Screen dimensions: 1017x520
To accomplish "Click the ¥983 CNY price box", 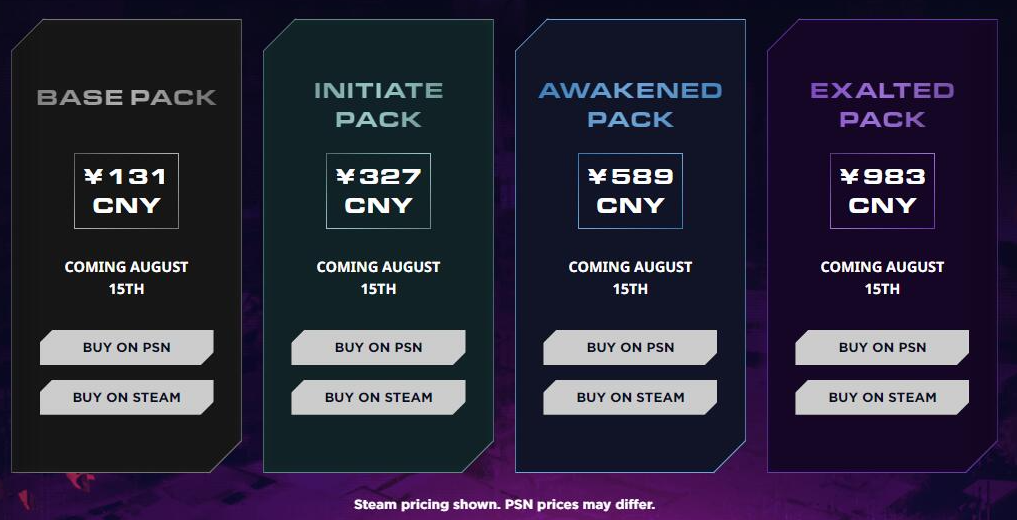I will point(882,191).
